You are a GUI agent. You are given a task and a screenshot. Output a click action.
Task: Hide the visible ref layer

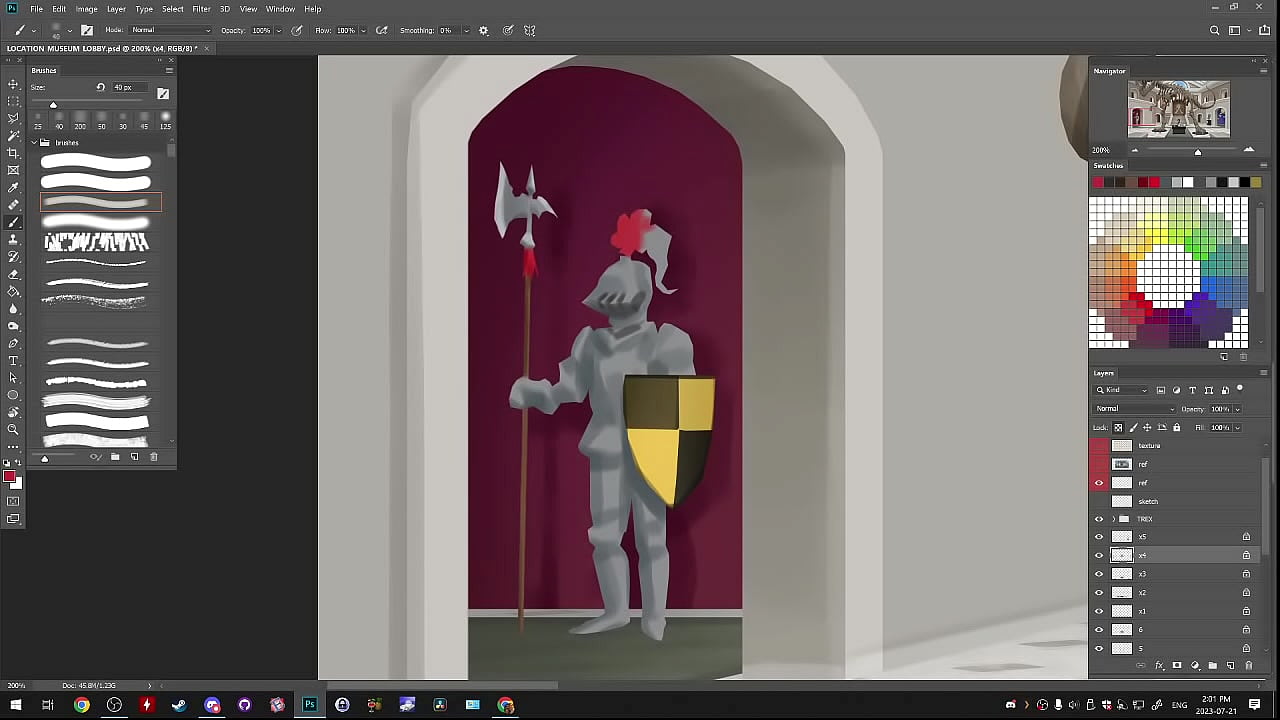[x=1099, y=483]
